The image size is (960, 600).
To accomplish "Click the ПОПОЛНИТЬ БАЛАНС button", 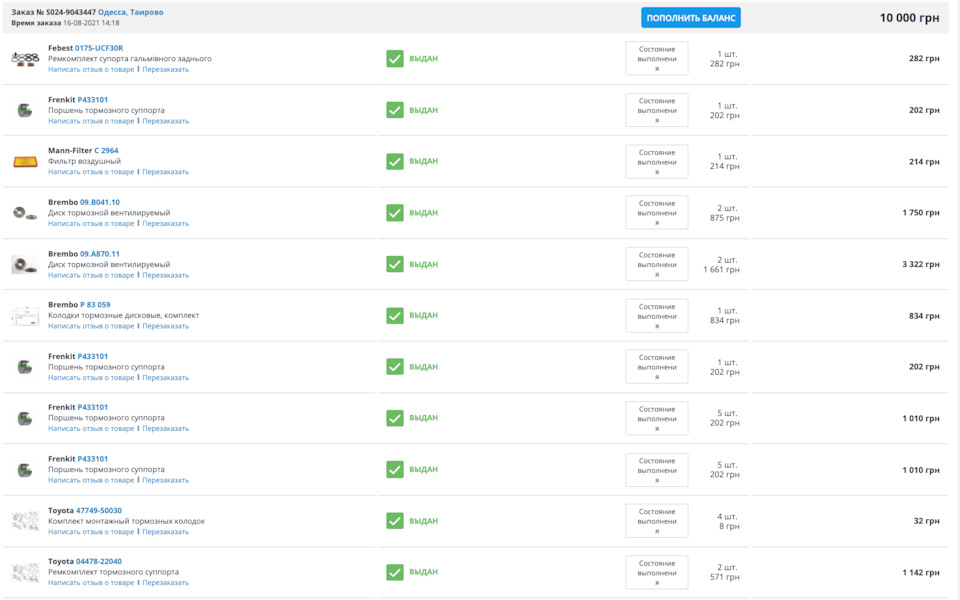I will pyautogui.click(x=691, y=18).
